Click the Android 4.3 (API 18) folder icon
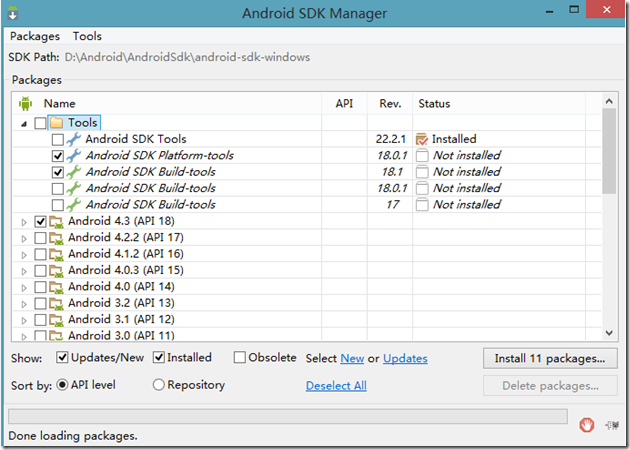The height and width of the screenshot is (450, 630). [56, 222]
